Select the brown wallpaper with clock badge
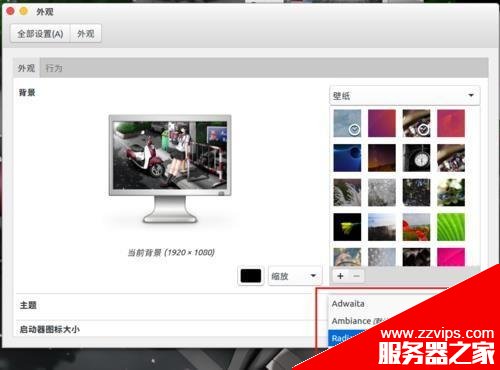This screenshot has width=500, height=370. pos(416,123)
